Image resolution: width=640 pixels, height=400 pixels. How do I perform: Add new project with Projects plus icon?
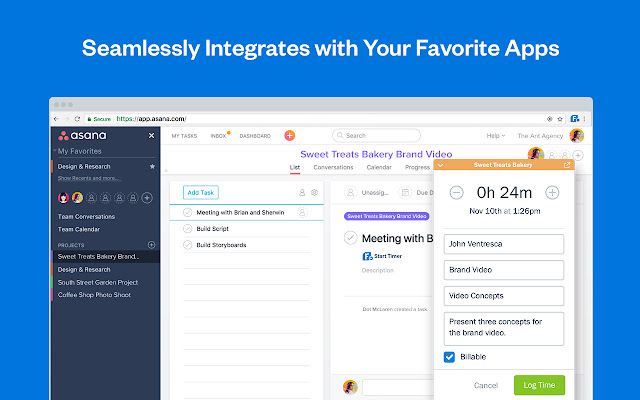coord(151,245)
